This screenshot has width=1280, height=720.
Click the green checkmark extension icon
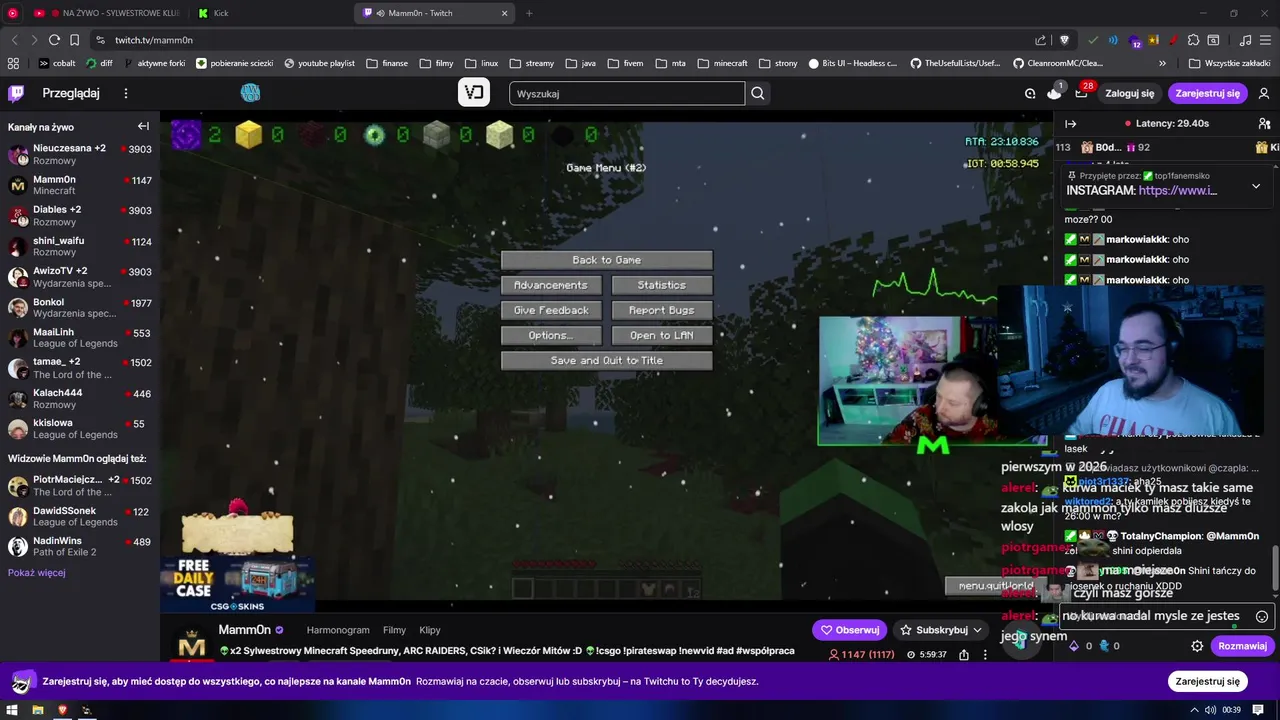coord(1092,40)
